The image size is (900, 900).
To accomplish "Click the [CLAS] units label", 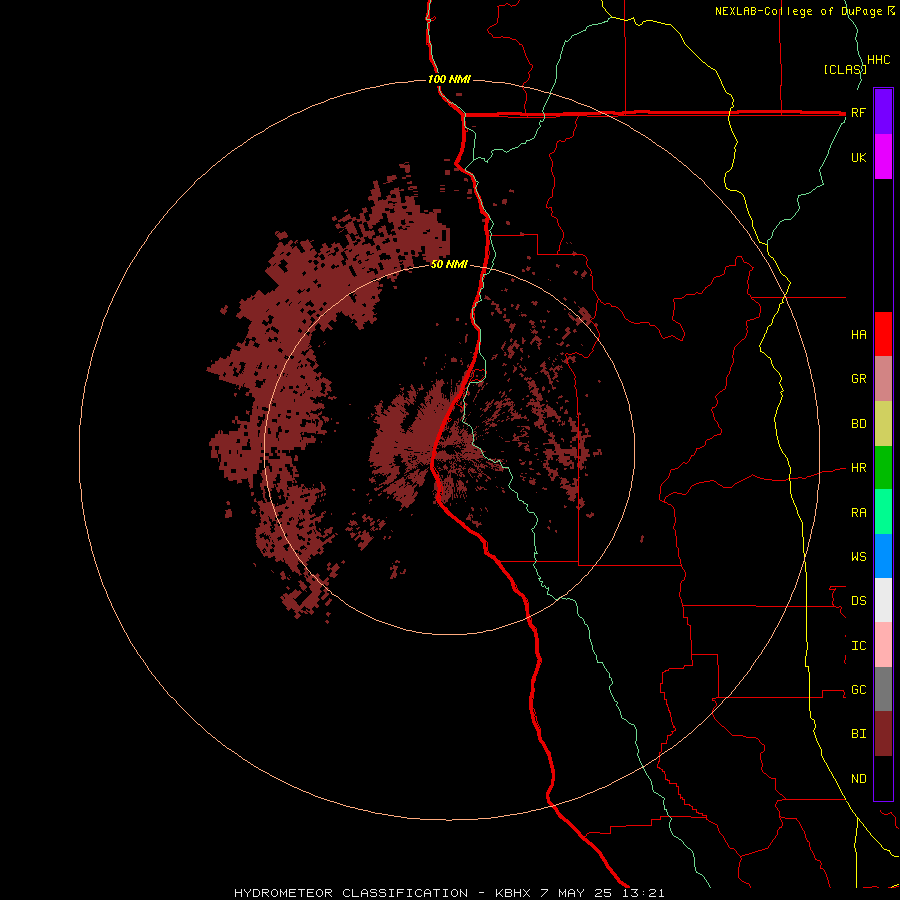I will [845, 69].
